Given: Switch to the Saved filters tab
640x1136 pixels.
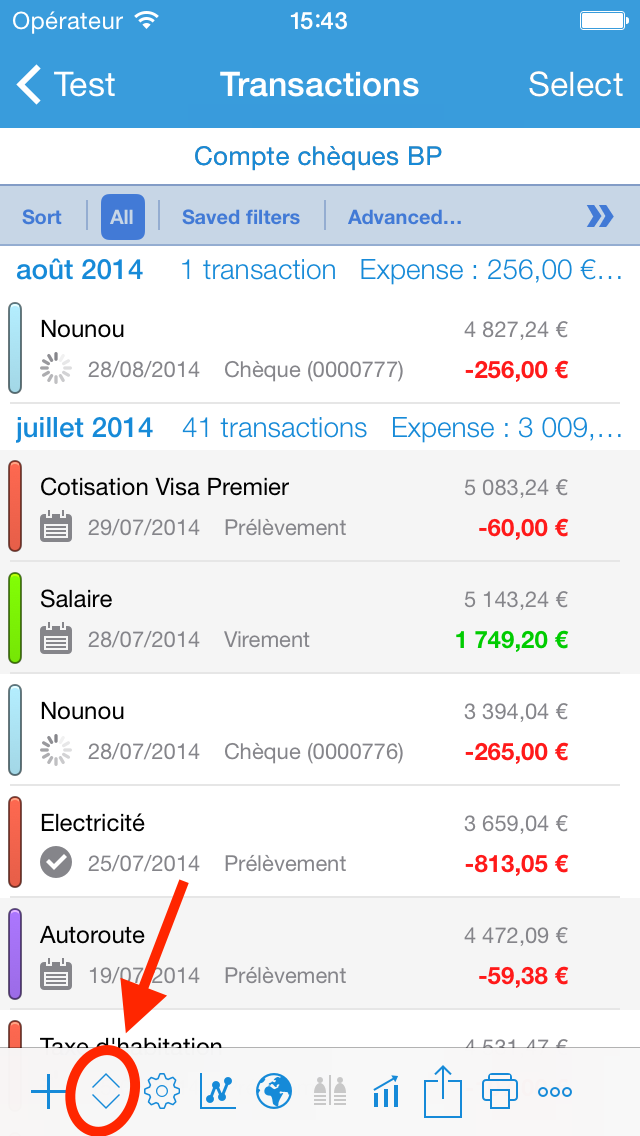Looking at the screenshot, I should [x=240, y=217].
